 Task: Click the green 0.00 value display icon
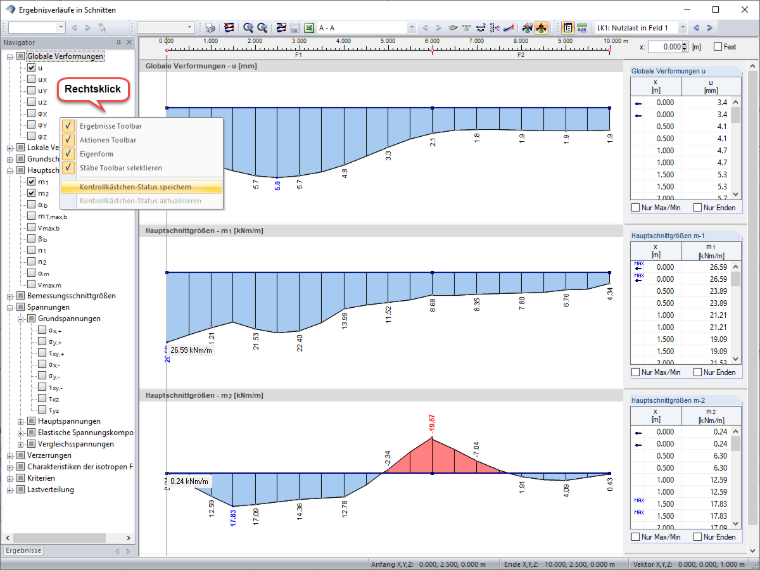click(582, 28)
